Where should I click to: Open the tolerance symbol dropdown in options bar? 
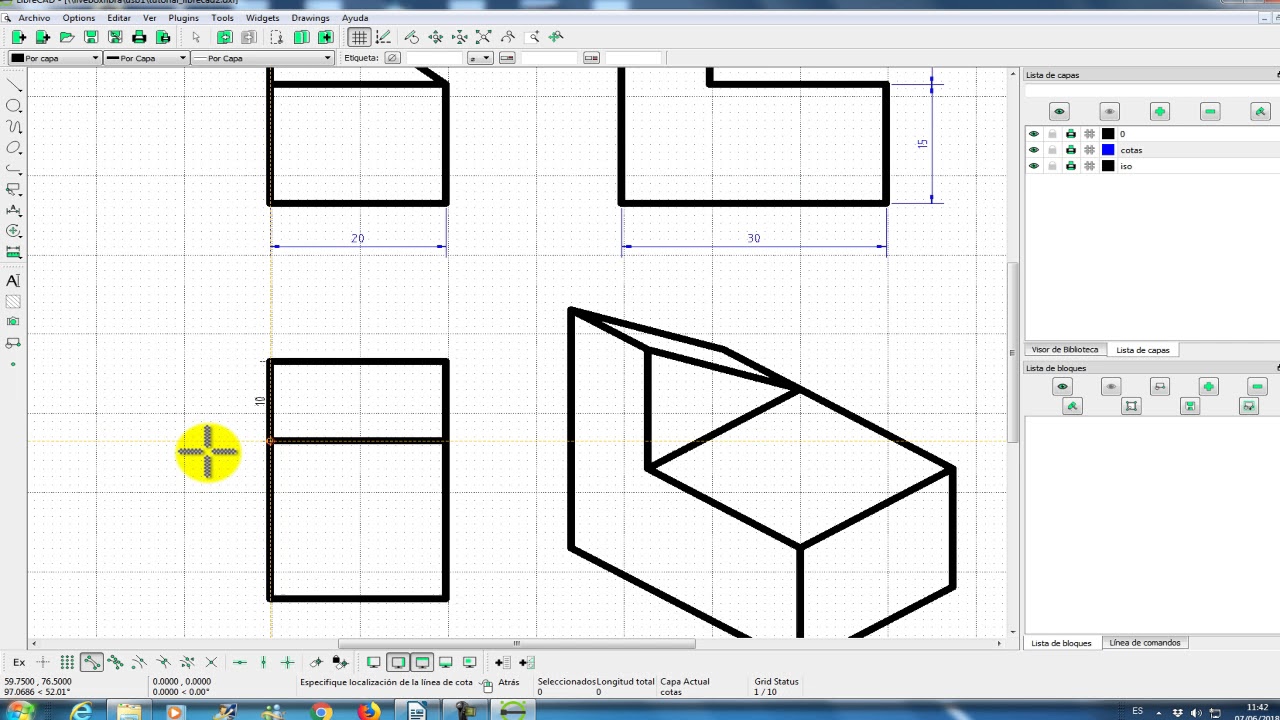[480, 58]
